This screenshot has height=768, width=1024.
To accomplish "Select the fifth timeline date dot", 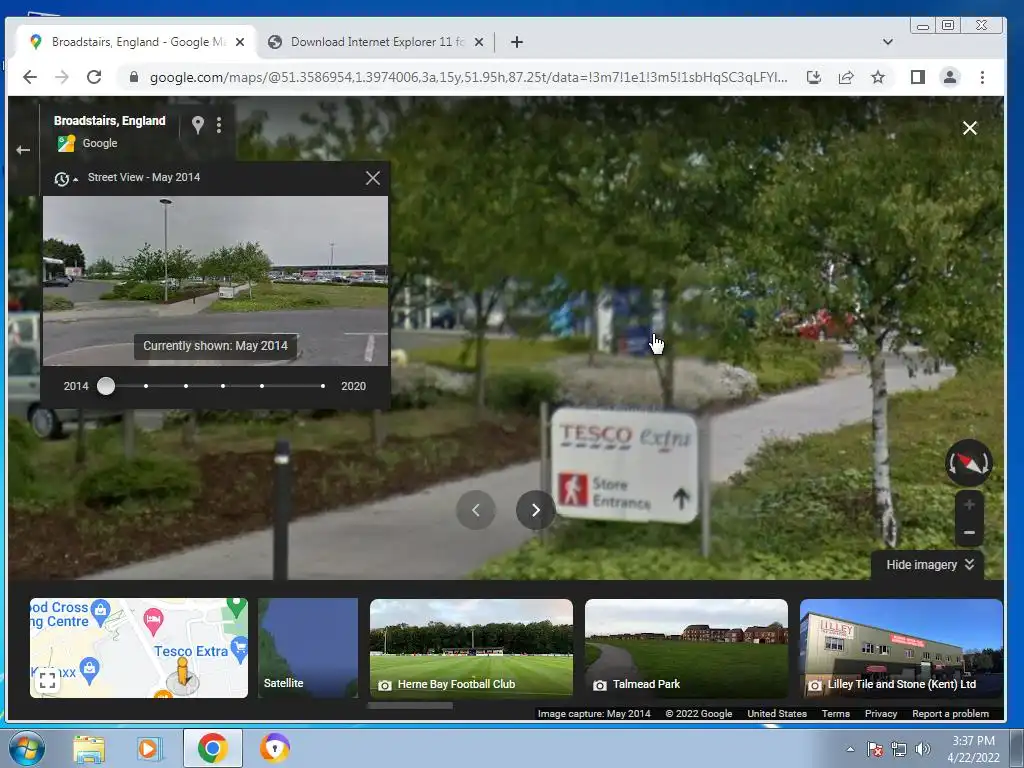I will tap(262, 386).
